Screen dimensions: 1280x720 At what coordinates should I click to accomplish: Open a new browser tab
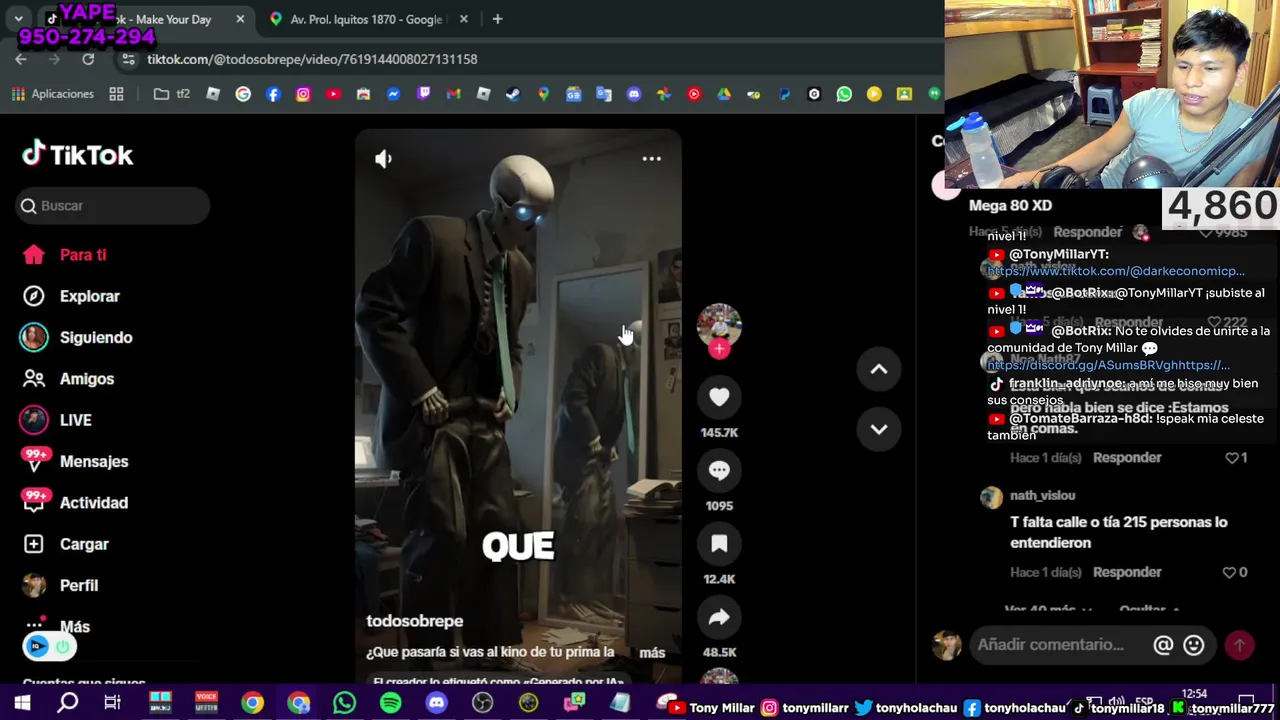(497, 19)
